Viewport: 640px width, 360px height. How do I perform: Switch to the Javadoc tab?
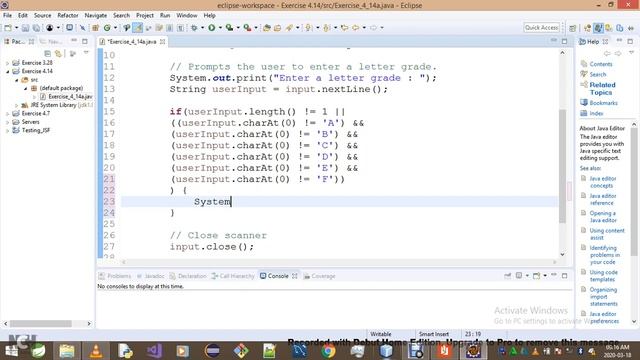click(150, 276)
